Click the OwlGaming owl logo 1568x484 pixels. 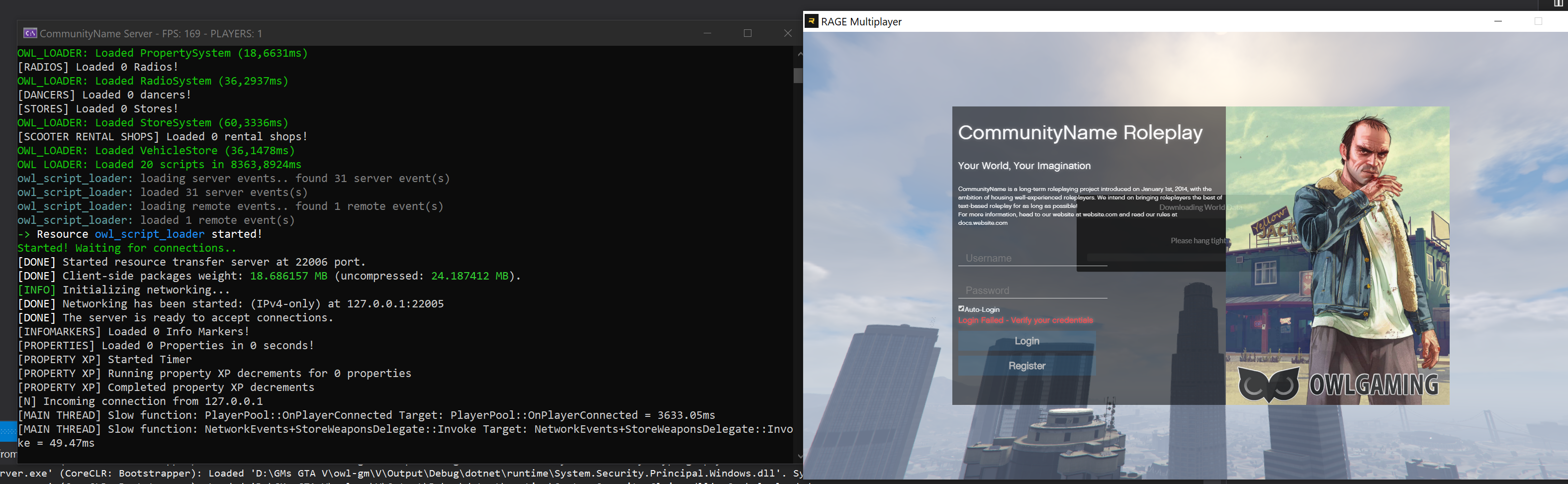[x=1268, y=385]
